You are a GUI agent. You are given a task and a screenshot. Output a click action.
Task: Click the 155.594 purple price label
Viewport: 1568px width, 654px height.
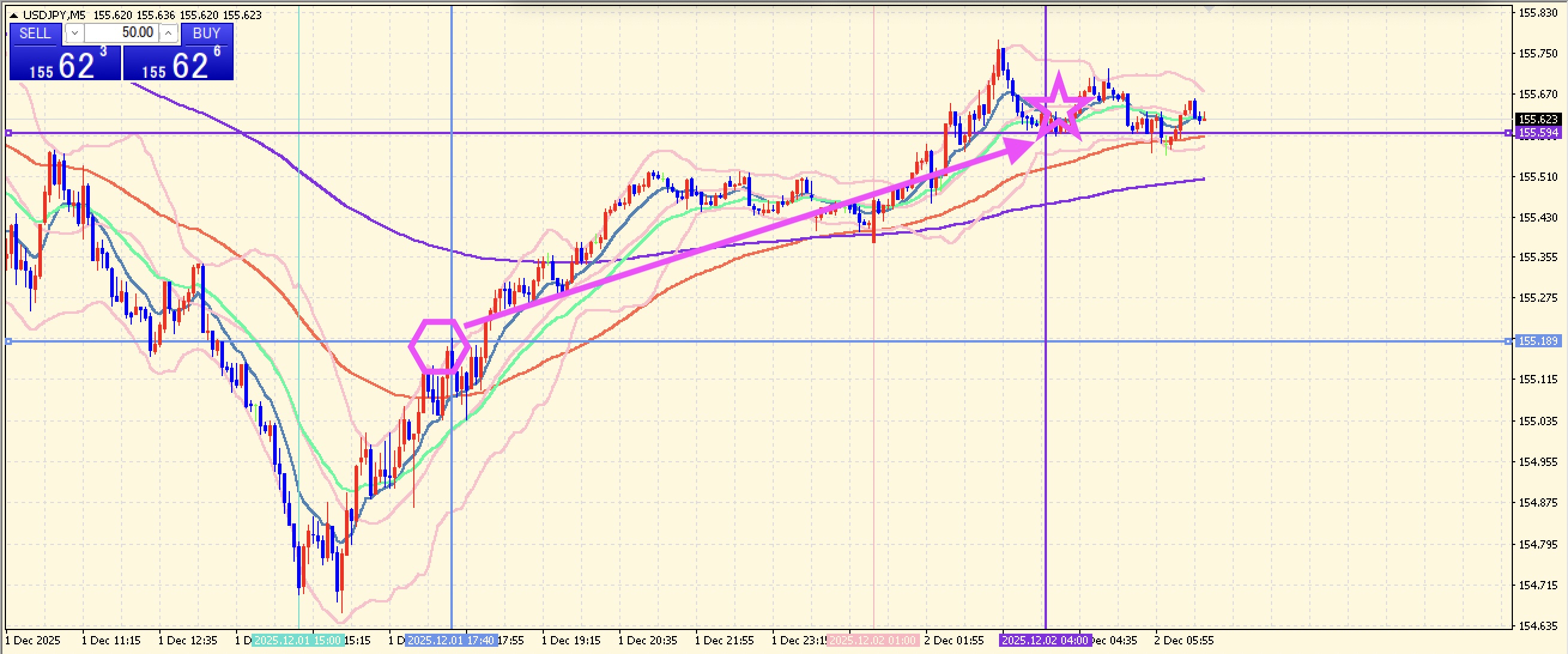click(1537, 133)
